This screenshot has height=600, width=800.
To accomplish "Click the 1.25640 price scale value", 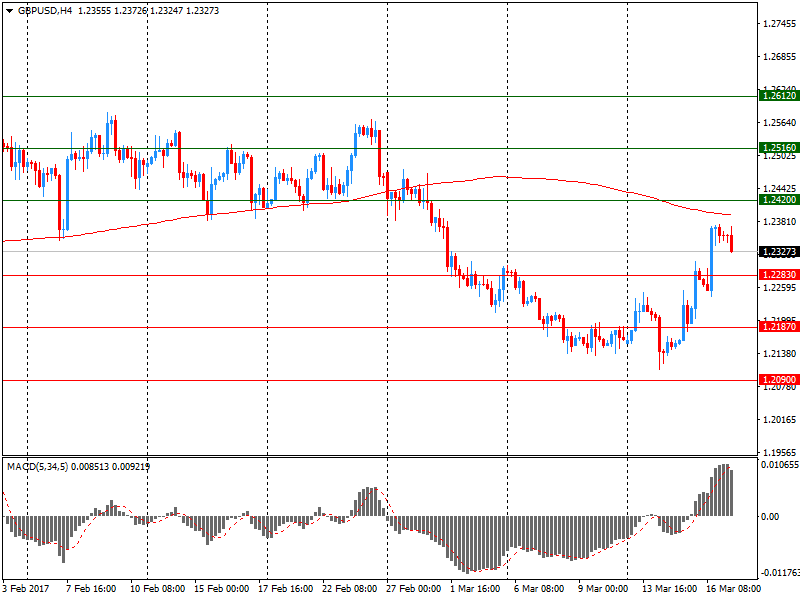I will point(779,122).
